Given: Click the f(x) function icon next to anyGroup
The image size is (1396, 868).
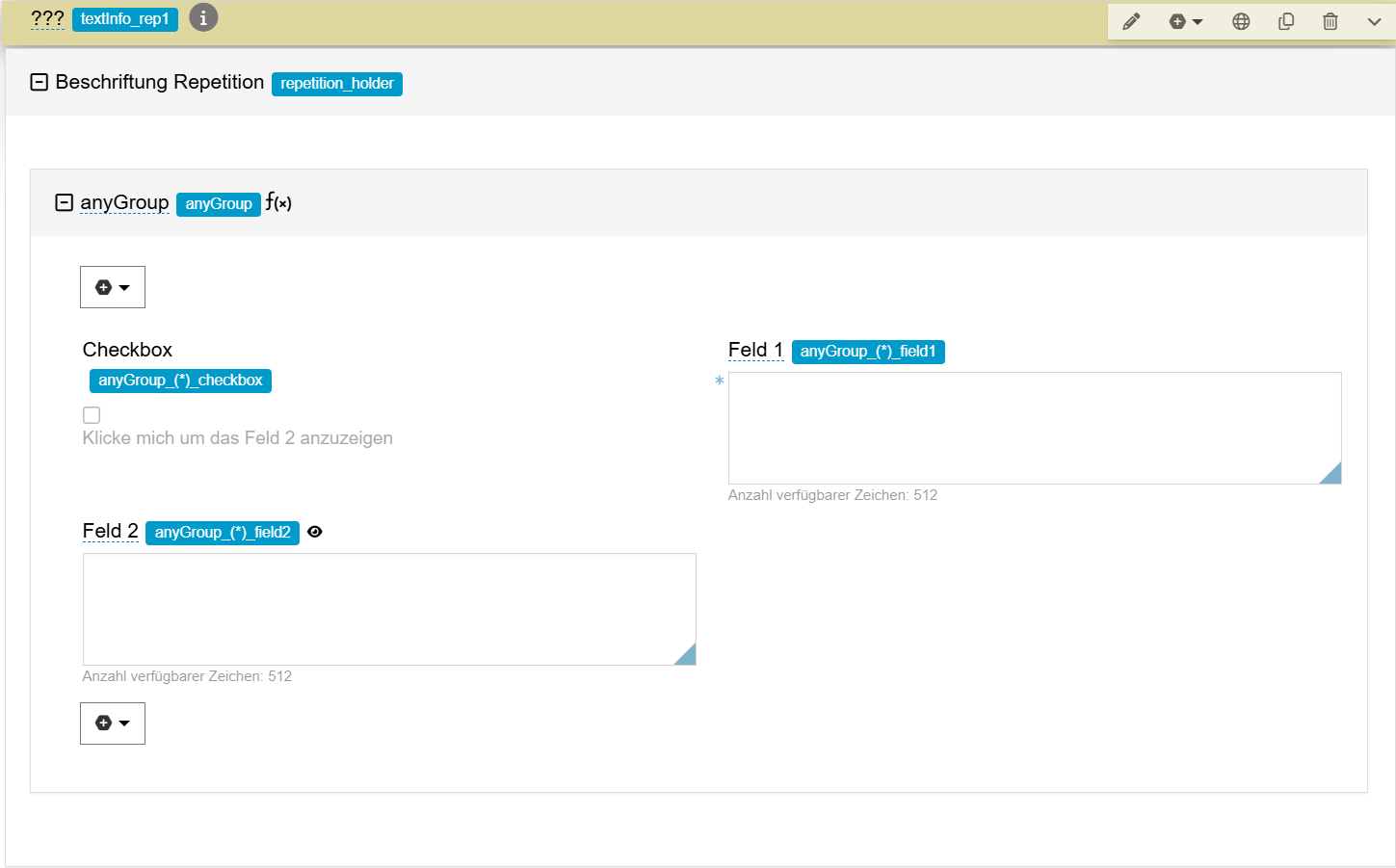Looking at the screenshot, I should coord(278,202).
